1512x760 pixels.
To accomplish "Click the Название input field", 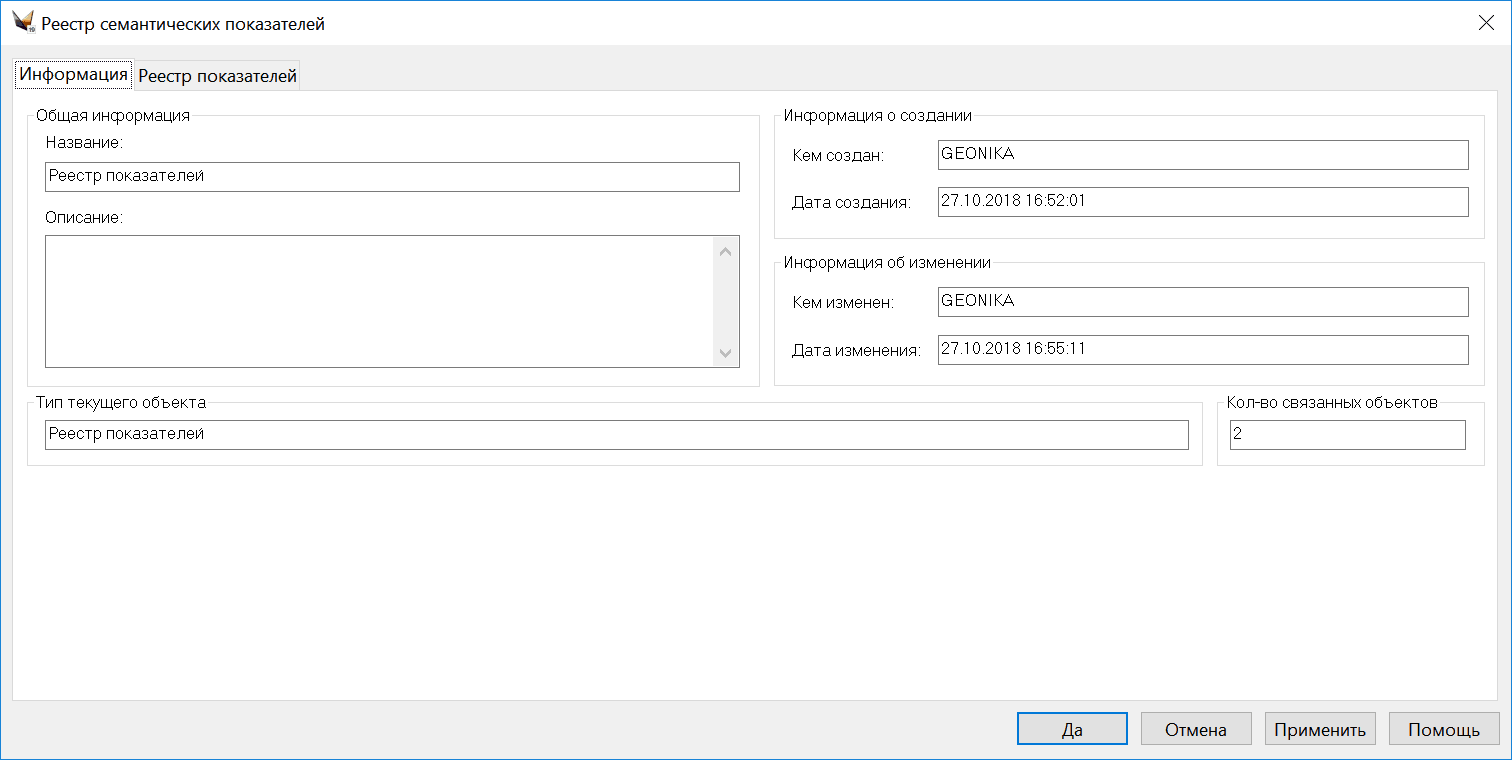I will pyautogui.click(x=392, y=177).
